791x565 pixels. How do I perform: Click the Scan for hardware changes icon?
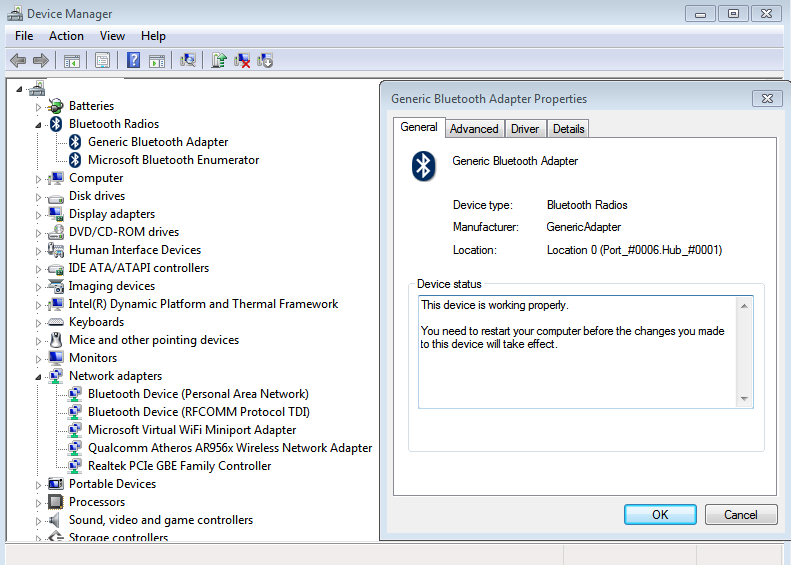188,61
